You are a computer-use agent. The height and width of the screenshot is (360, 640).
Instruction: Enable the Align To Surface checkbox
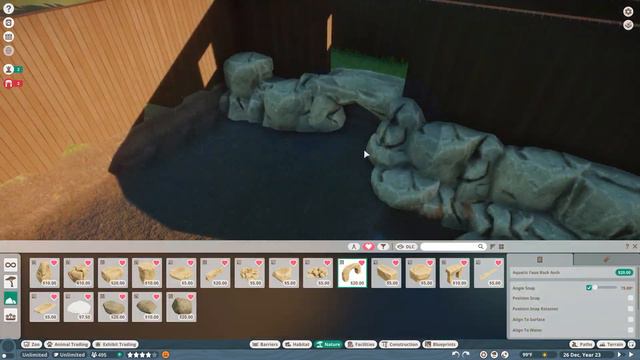(631, 320)
